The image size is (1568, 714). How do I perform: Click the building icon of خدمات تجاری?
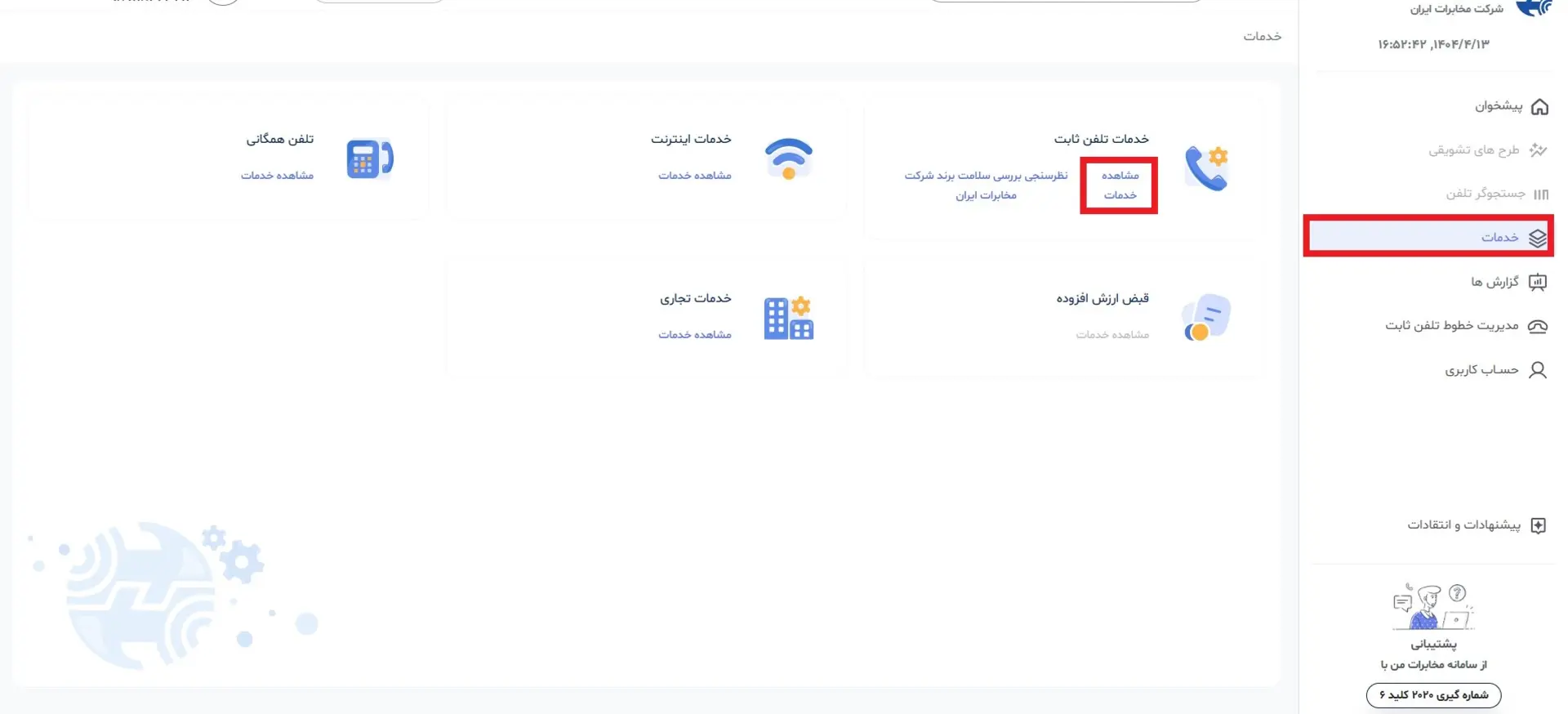pyautogui.click(x=789, y=318)
